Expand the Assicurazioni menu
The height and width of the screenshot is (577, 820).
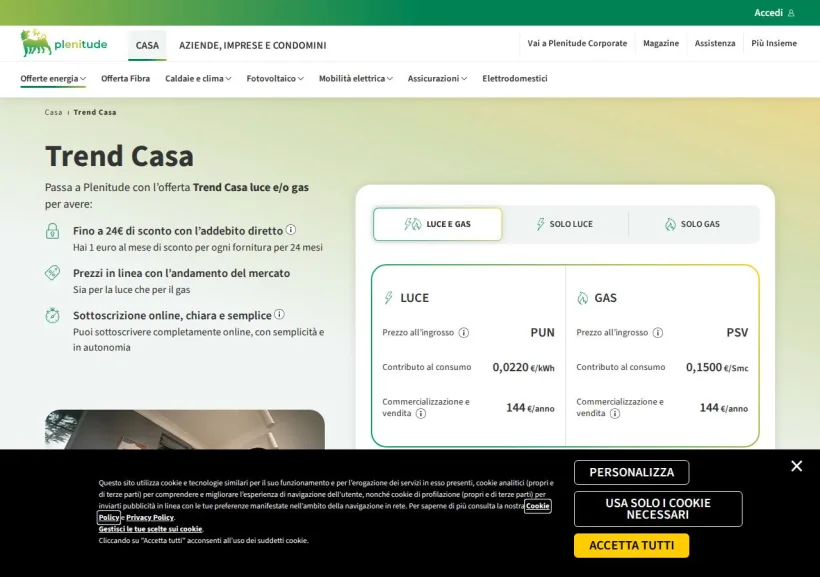point(437,78)
